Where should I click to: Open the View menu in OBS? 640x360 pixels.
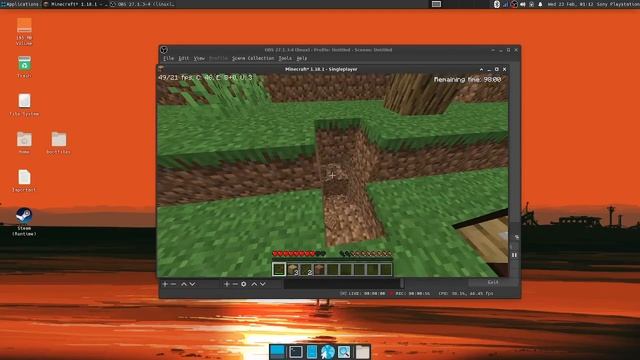(199, 58)
